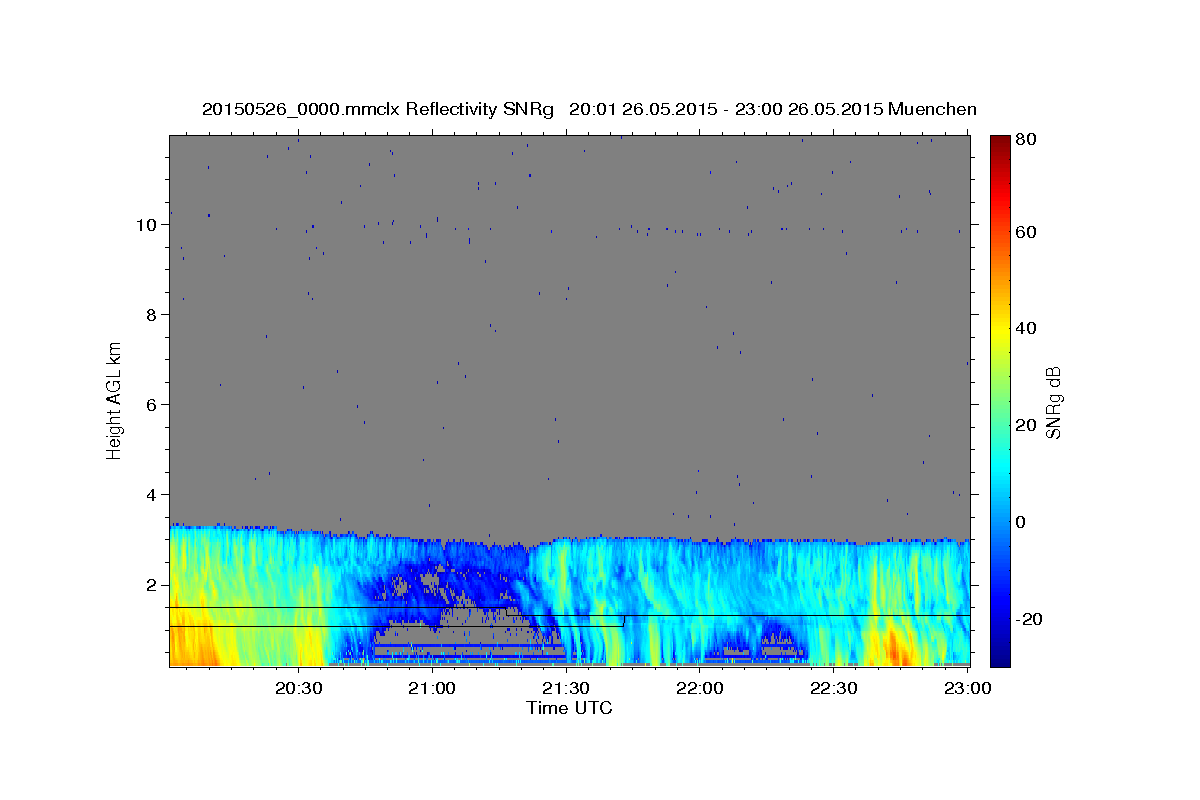Image resolution: width=1200 pixels, height=800 pixels.
Task: Select the 22:00 time tick label
Action: (x=699, y=688)
